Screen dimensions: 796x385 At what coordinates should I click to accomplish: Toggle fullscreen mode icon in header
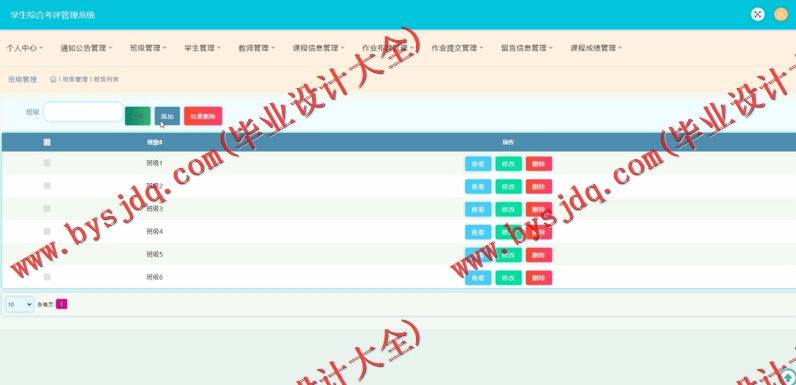click(757, 14)
